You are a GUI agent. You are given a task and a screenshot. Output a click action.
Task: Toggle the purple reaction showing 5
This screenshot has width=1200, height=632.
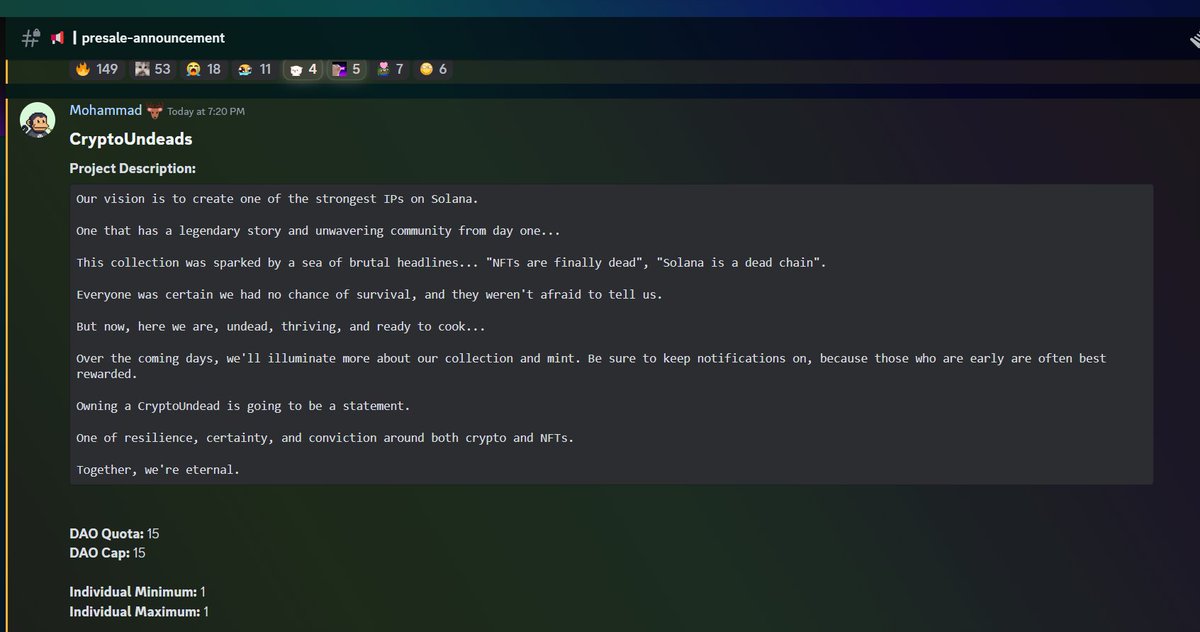346,69
